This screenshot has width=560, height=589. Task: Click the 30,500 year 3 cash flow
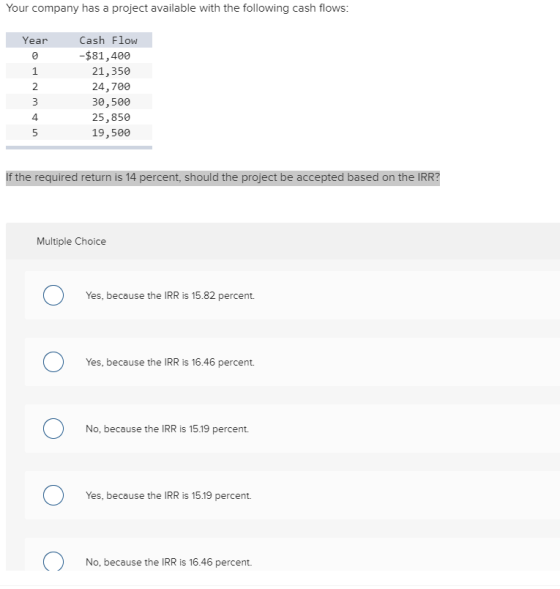coord(111,102)
